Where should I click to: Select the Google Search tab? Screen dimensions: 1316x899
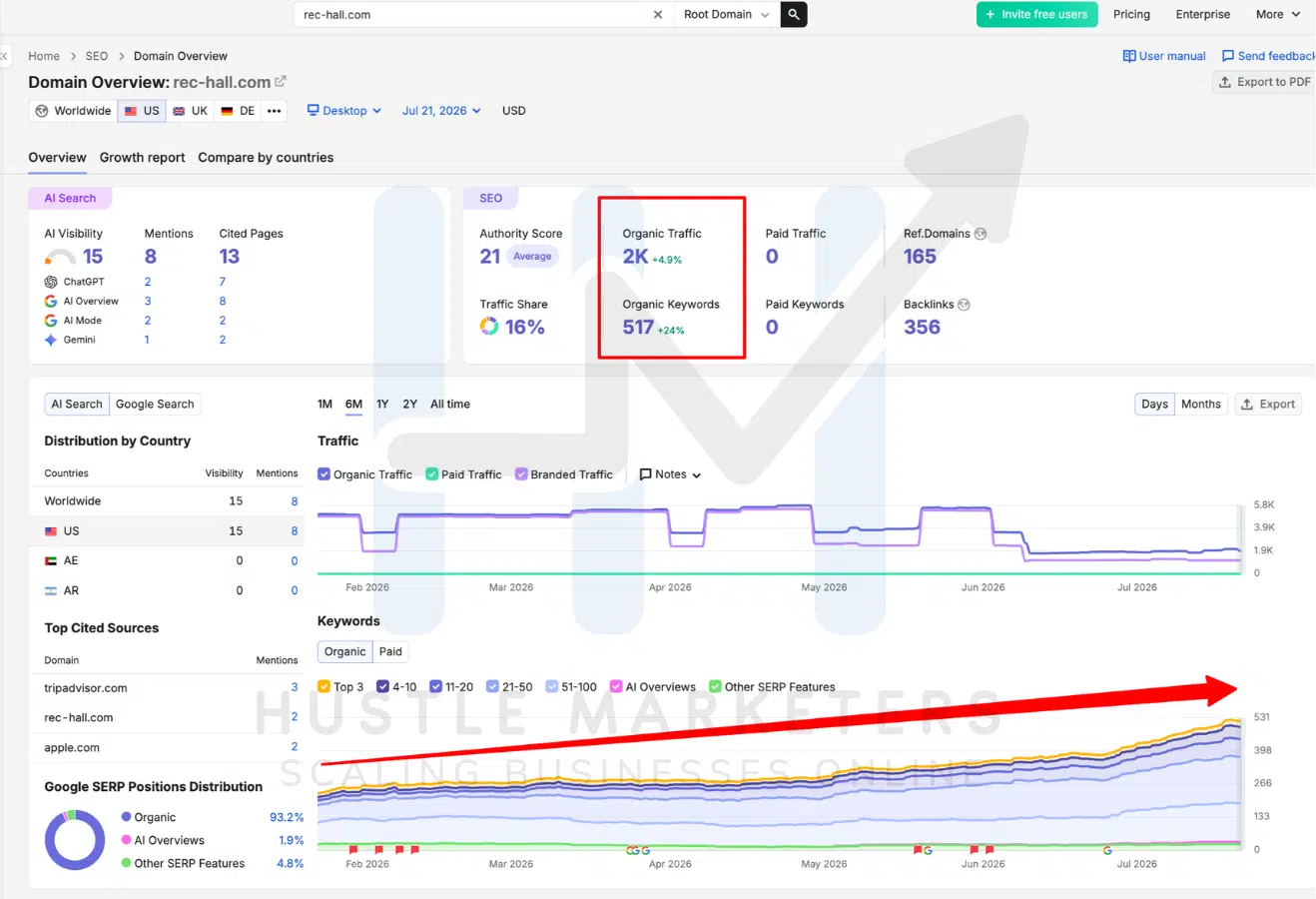[155, 405]
